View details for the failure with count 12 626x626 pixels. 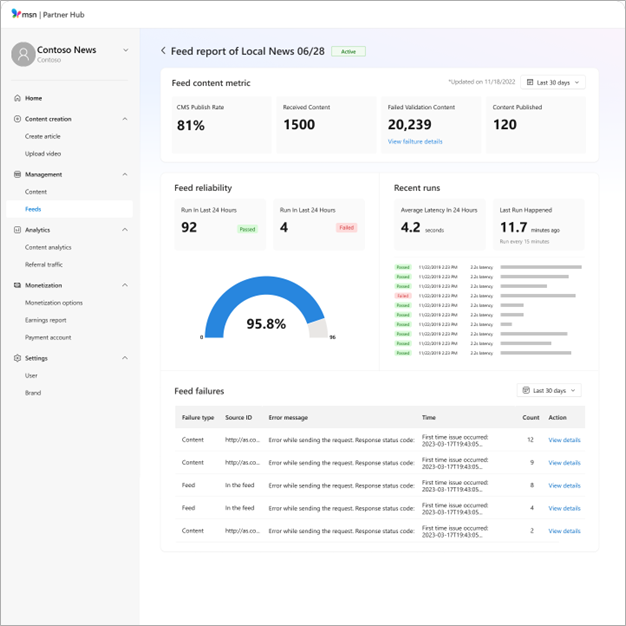564,440
